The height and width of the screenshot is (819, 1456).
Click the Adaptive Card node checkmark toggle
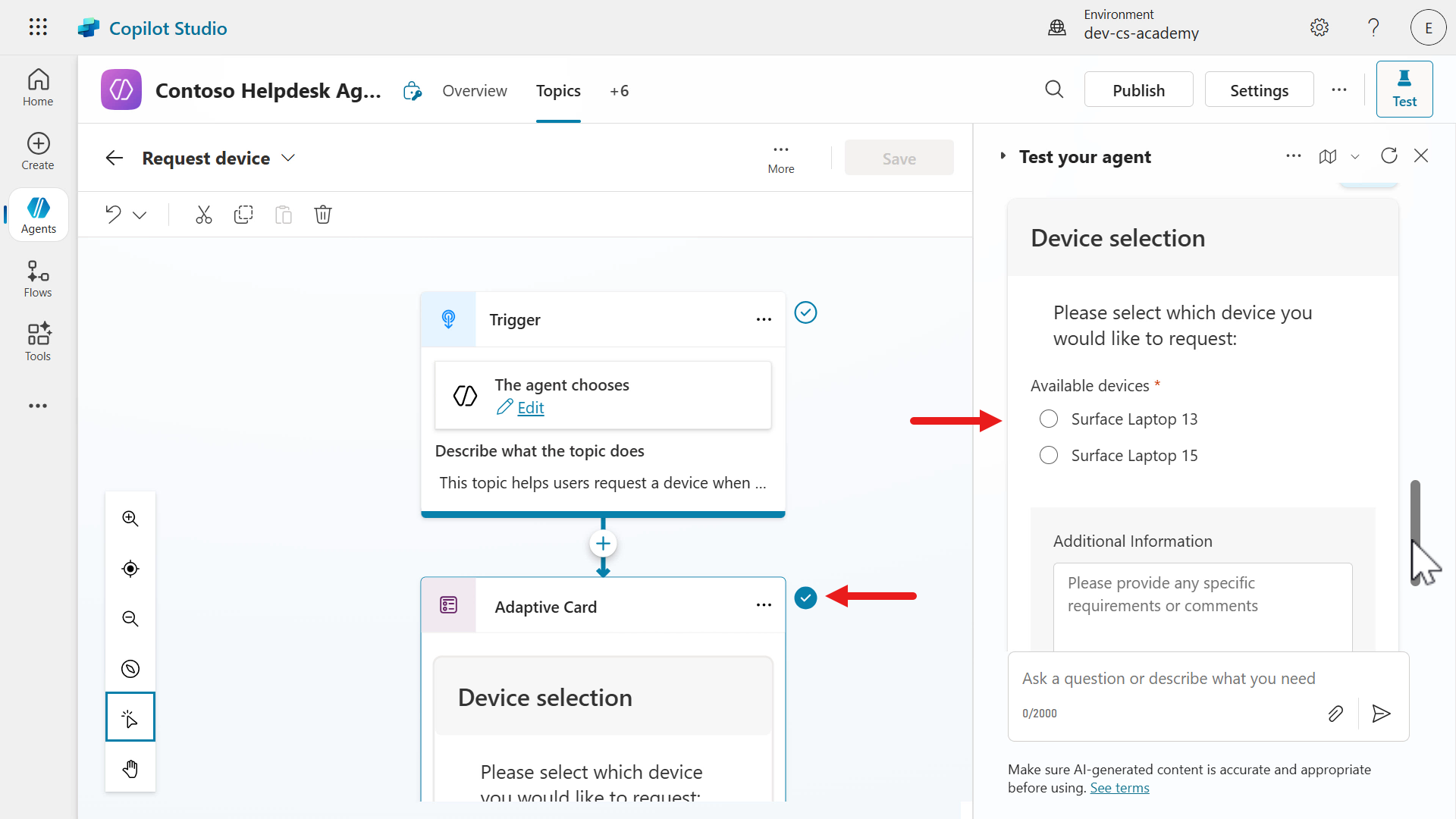(x=805, y=598)
